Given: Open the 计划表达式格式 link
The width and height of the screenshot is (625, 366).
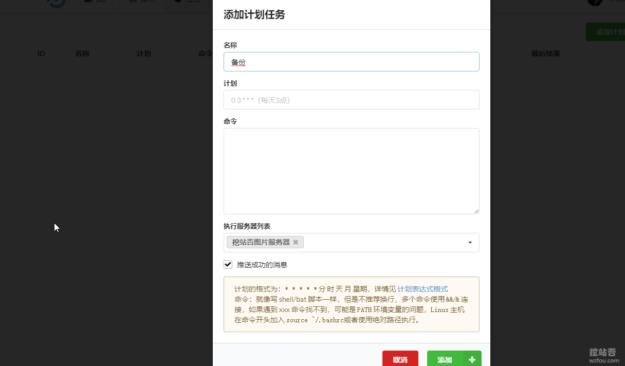Looking at the screenshot, I should [x=423, y=289].
